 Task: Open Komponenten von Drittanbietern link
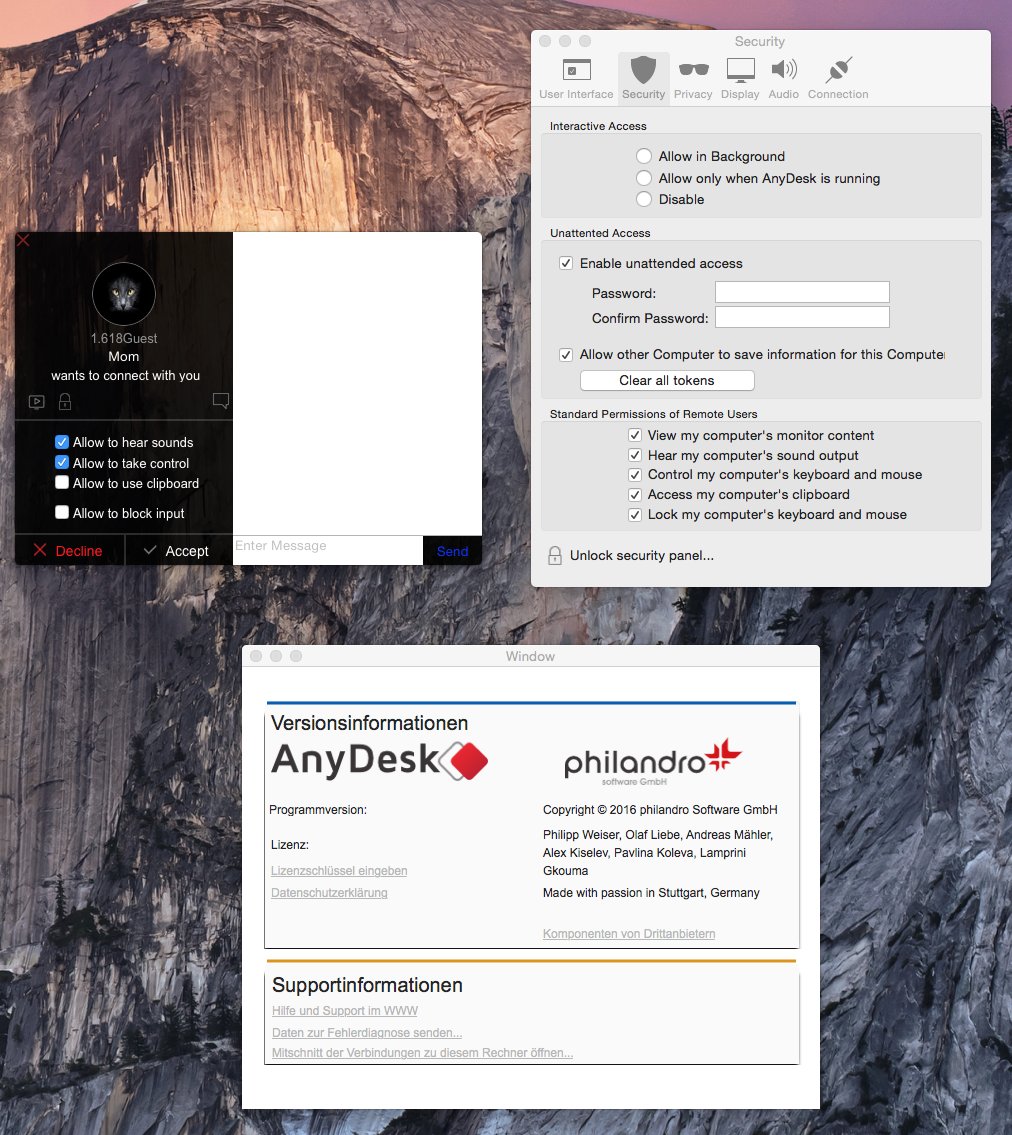(x=629, y=934)
